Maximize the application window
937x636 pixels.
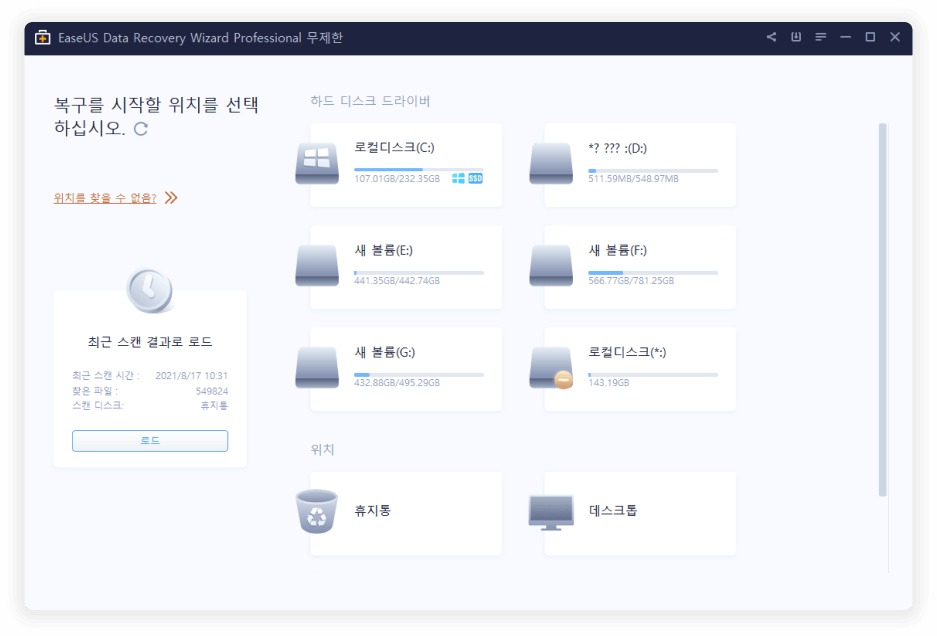tap(870, 37)
